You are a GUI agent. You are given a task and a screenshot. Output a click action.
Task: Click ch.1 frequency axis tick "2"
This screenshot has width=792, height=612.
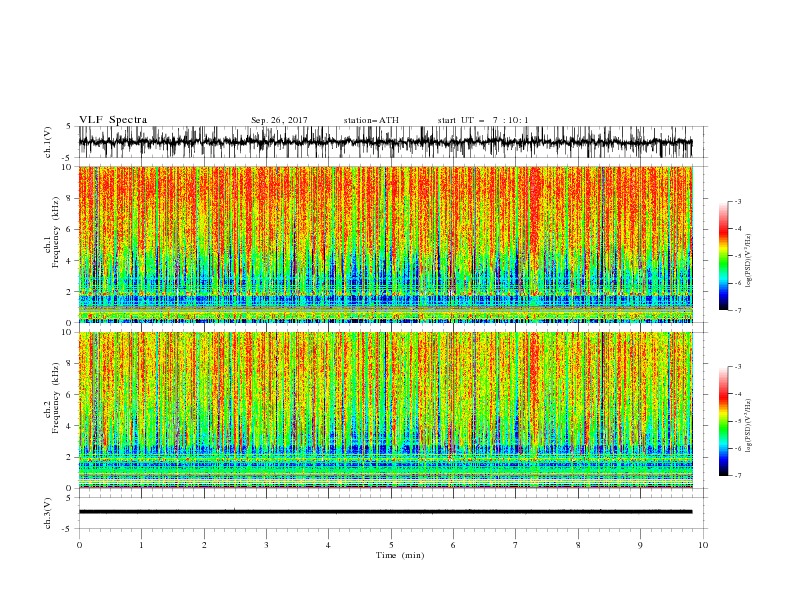click(69, 292)
